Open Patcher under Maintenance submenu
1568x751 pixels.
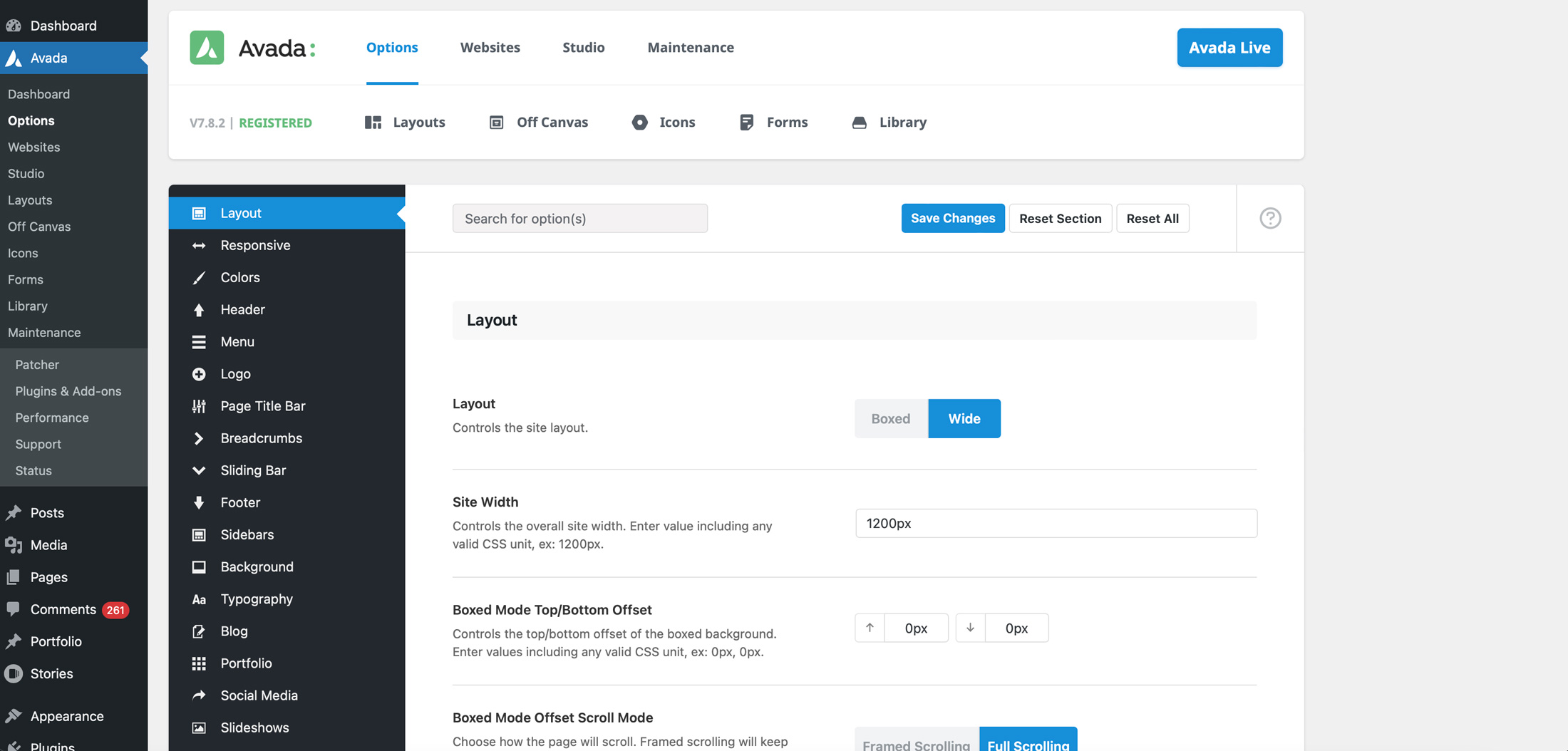(x=37, y=365)
